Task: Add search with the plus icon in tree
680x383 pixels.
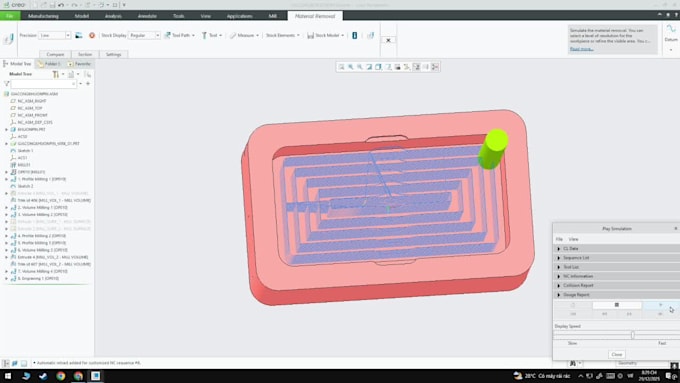Action: (88, 83)
